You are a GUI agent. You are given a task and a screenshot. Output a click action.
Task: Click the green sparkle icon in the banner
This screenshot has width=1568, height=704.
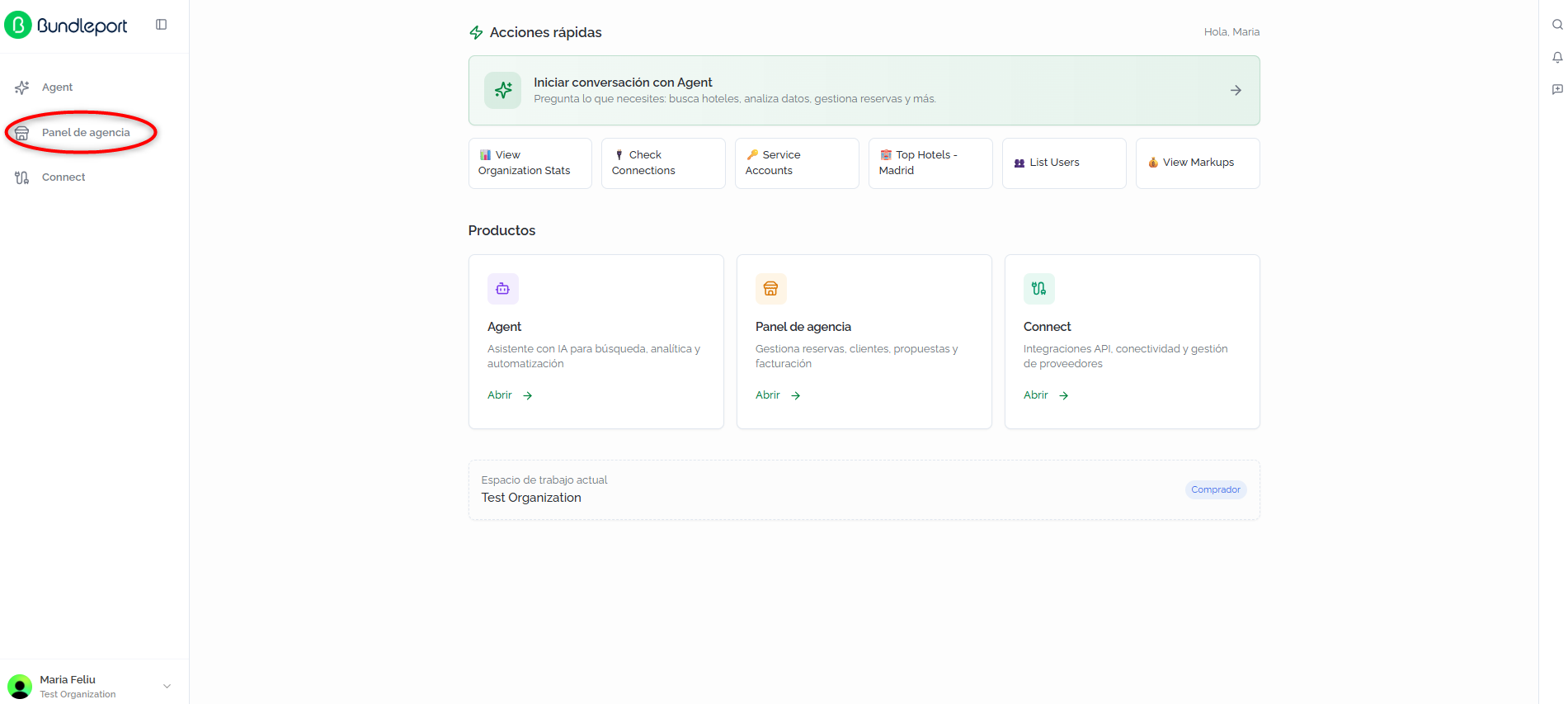tap(503, 91)
